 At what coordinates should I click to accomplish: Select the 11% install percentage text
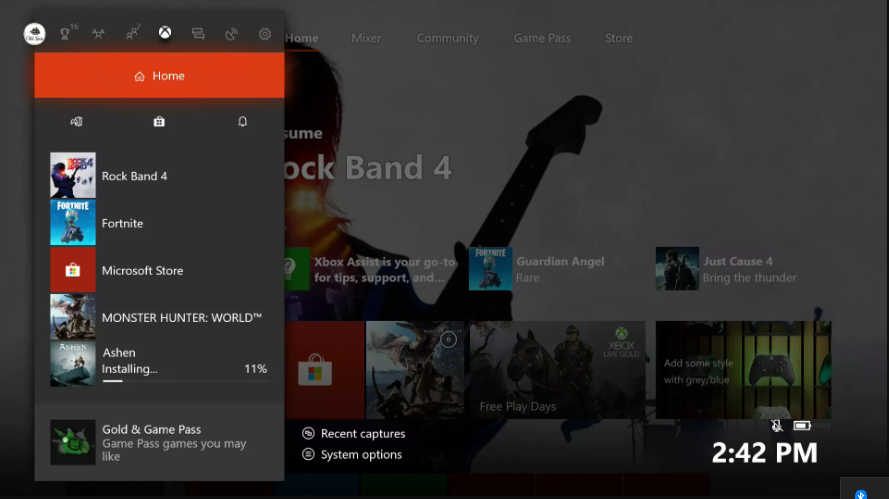click(256, 369)
